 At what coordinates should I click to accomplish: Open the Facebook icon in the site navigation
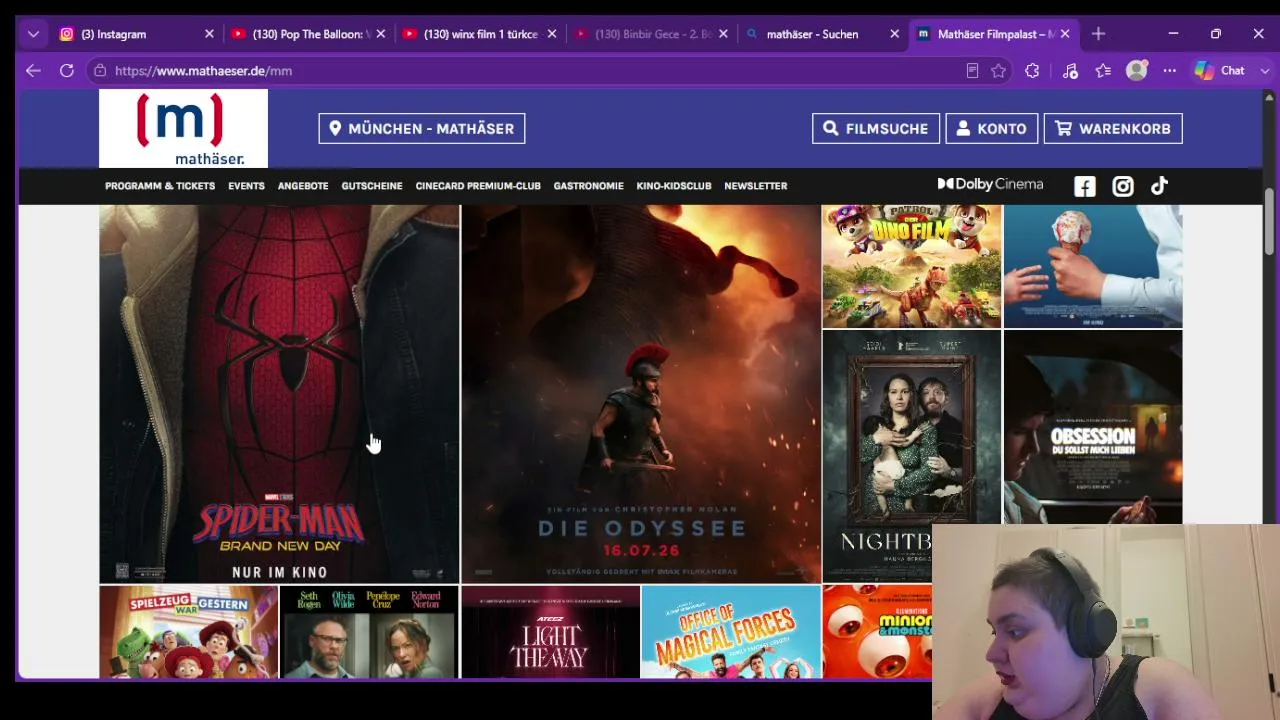tap(1085, 186)
